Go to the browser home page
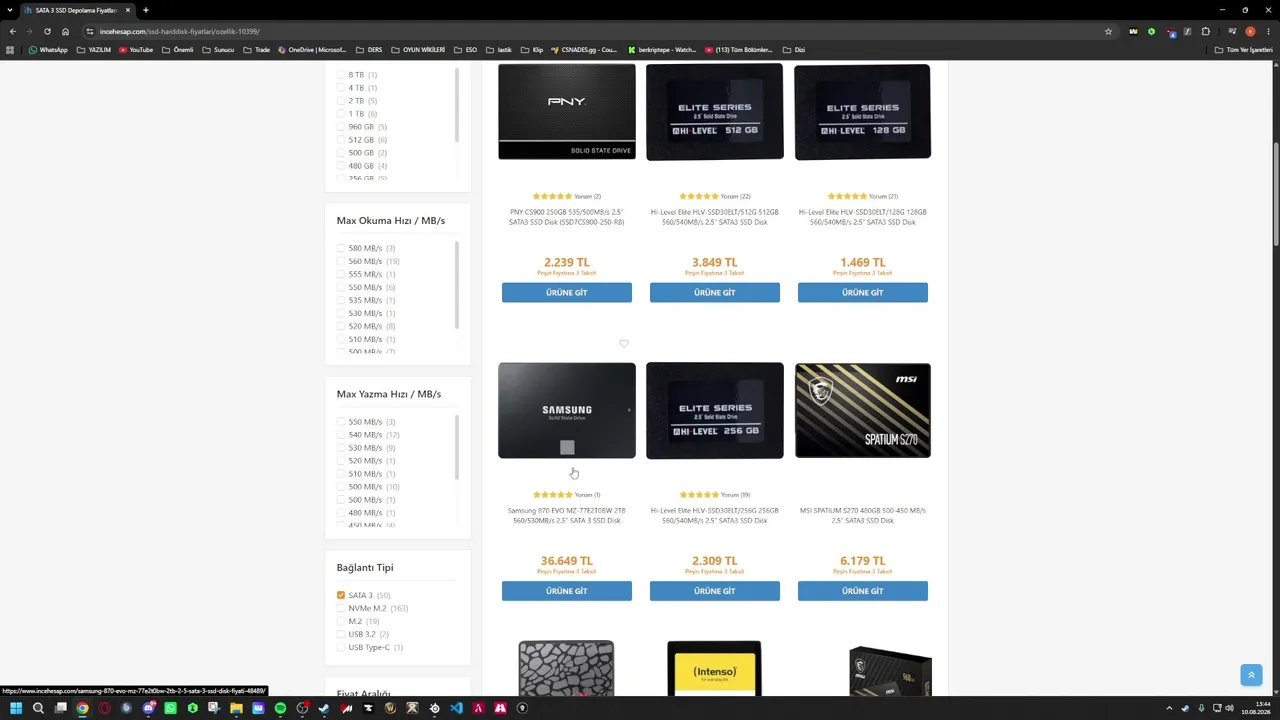 (x=65, y=31)
